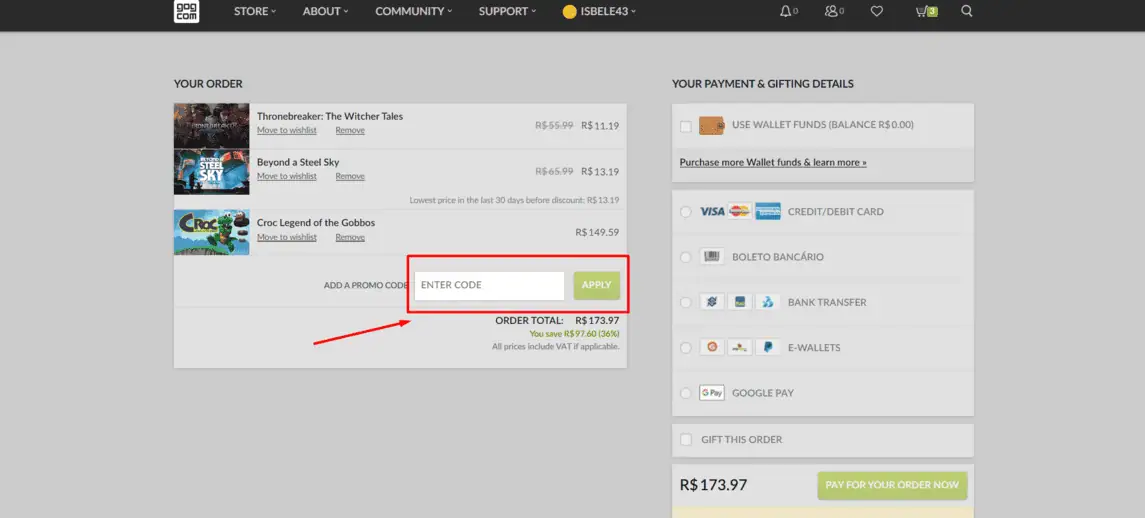Open the Beyond a Steel Sky thumbnail
The height and width of the screenshot is (518, 1145).
tap(212, 172)
